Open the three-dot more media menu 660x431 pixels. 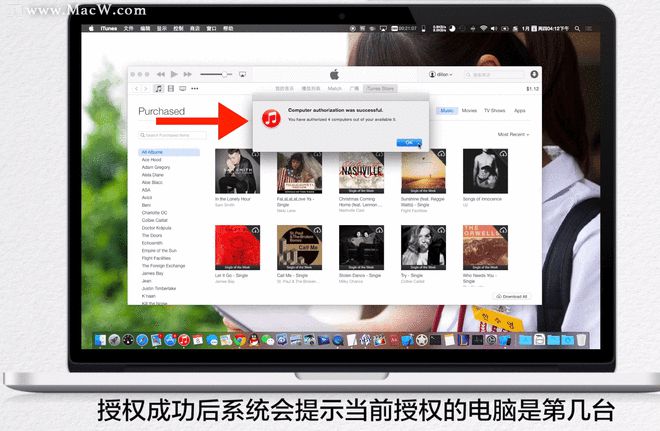click(194, 88)
